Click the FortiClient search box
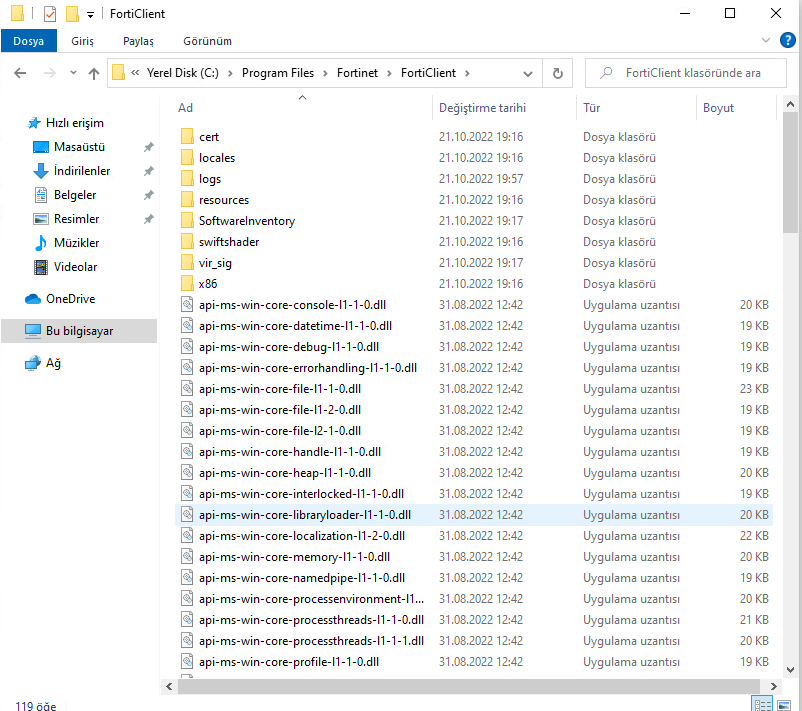The width and height of the screenshot is (802, 711). 686,73
